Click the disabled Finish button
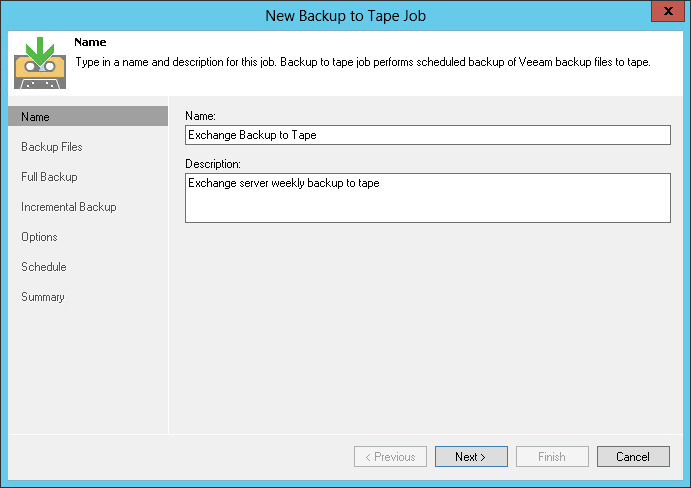 (x=552, y=457)
